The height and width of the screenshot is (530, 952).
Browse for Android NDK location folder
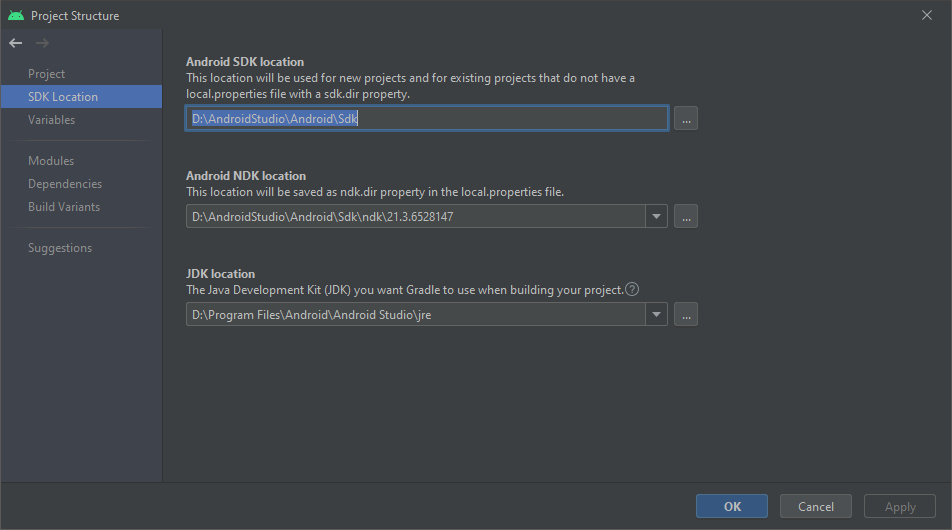(685, 217)
